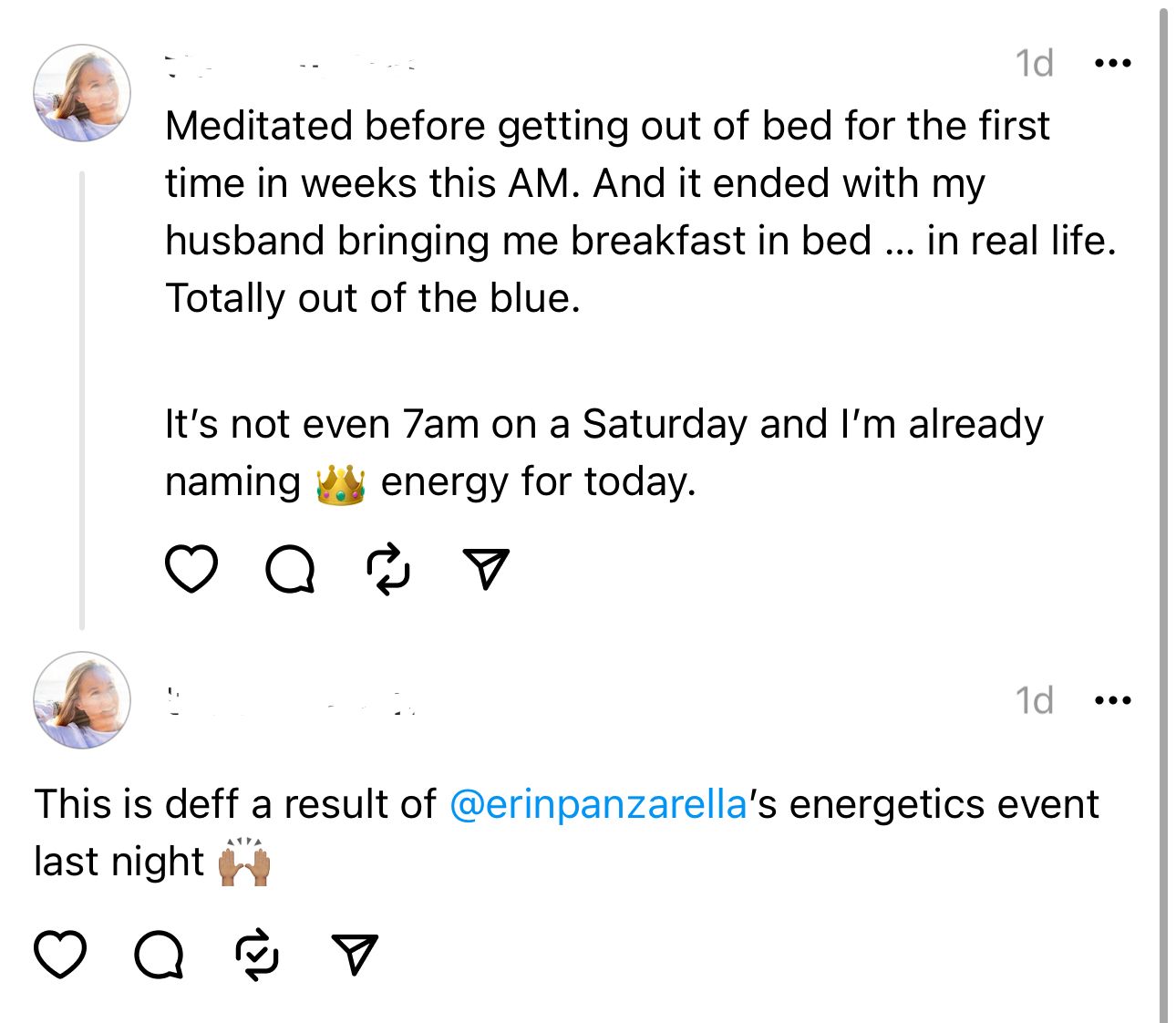Open more options for the energetics reply
The height and width of the screenshot is (1023, 1176).
(1112, 701)
